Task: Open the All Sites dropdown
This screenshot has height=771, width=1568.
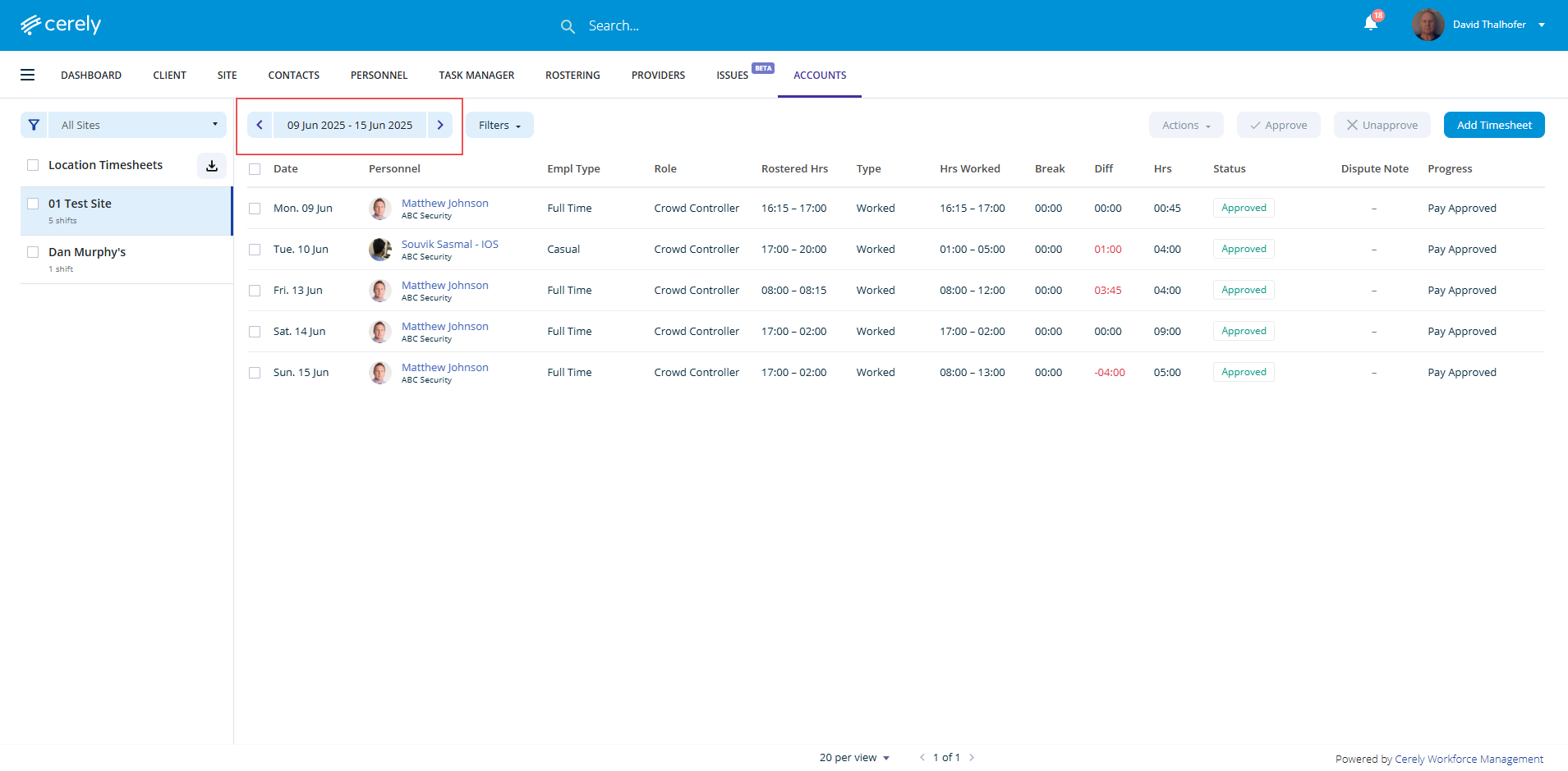Action: [x=137, y=125]
